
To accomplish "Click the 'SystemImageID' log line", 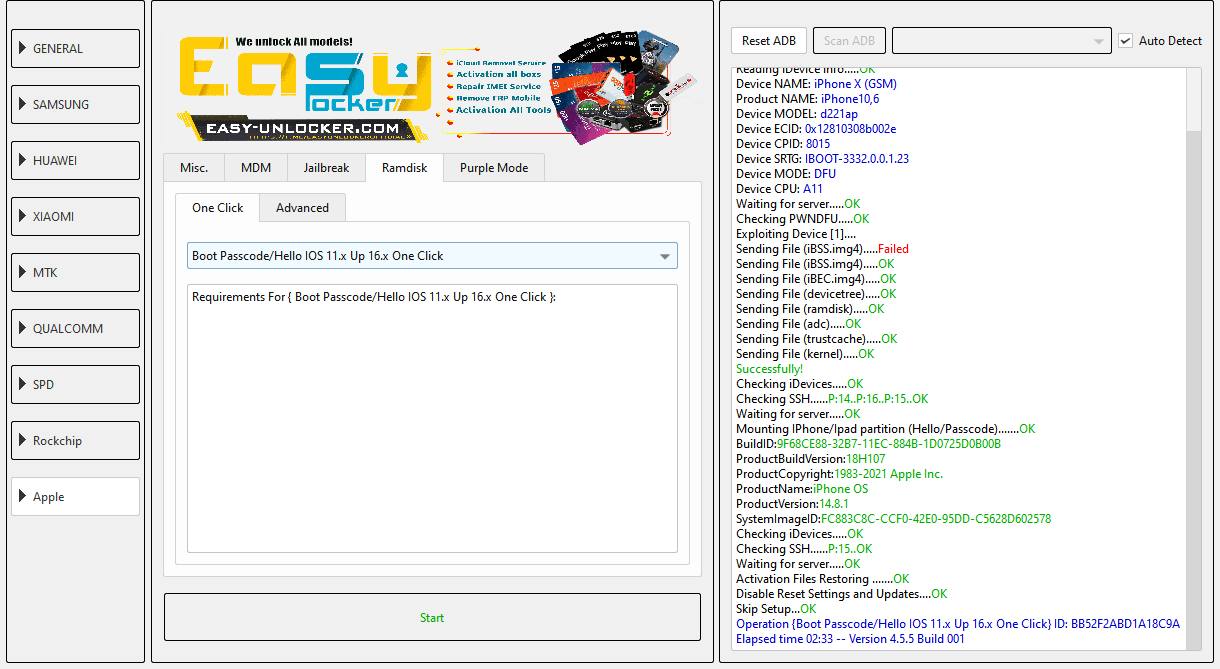I will tap(893, 518).
